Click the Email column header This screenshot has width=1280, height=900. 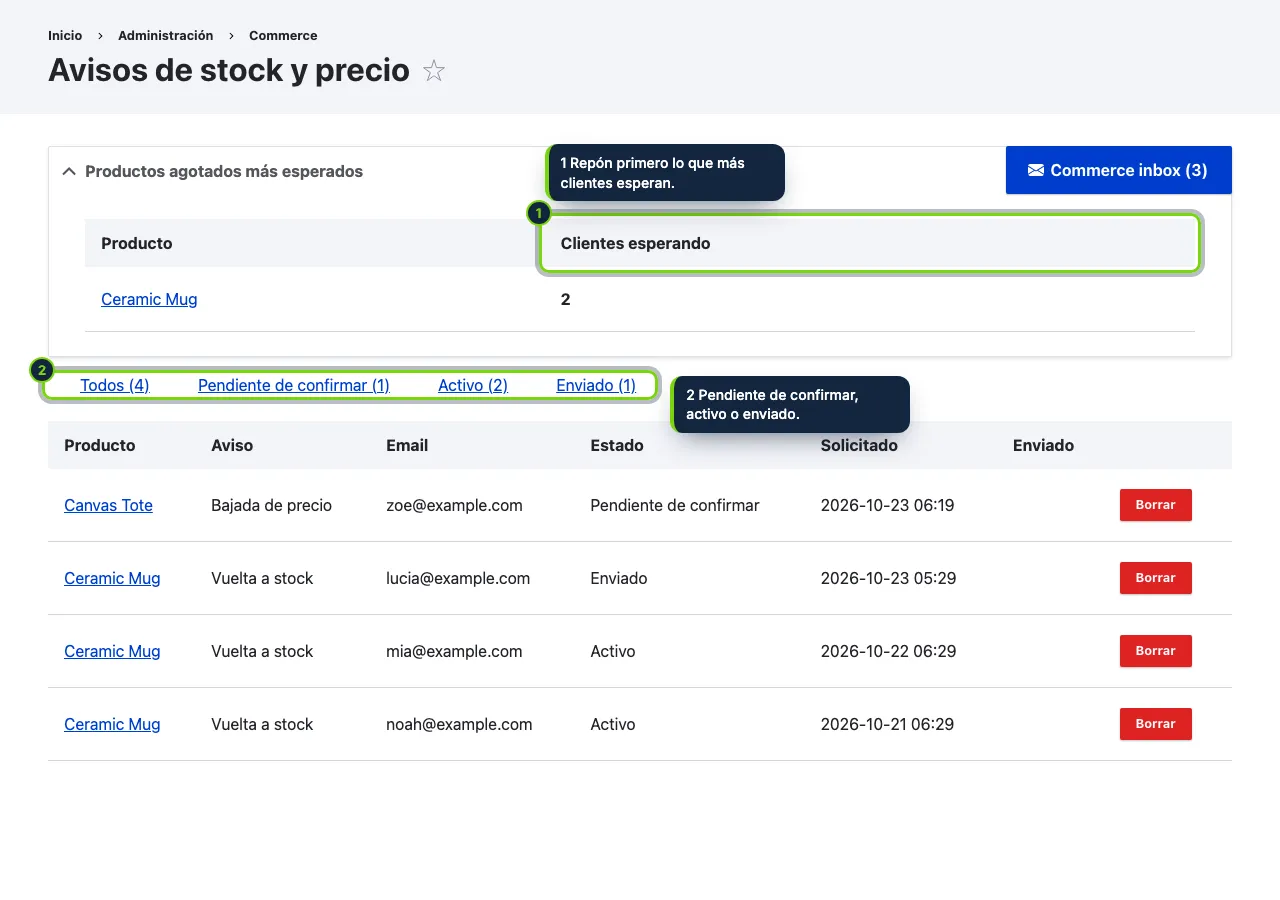click(407, 445)
